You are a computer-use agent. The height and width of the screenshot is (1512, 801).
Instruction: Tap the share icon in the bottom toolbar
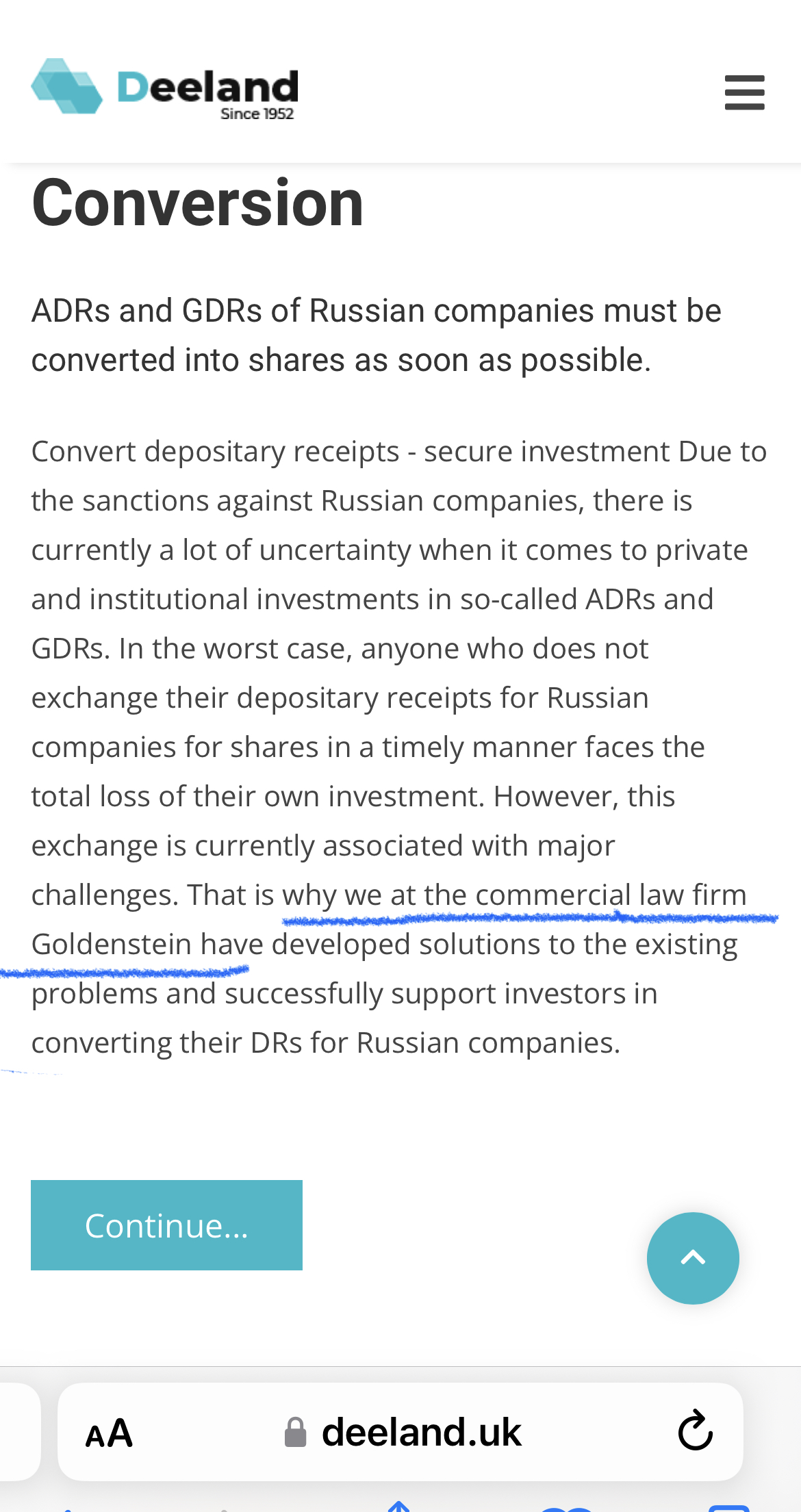(x=399, y=1506)
